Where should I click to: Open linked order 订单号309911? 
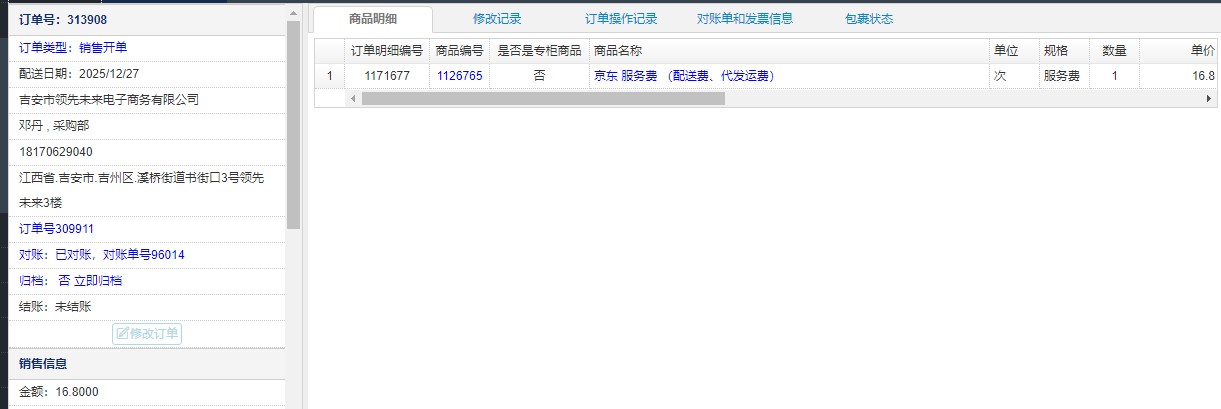57,229
